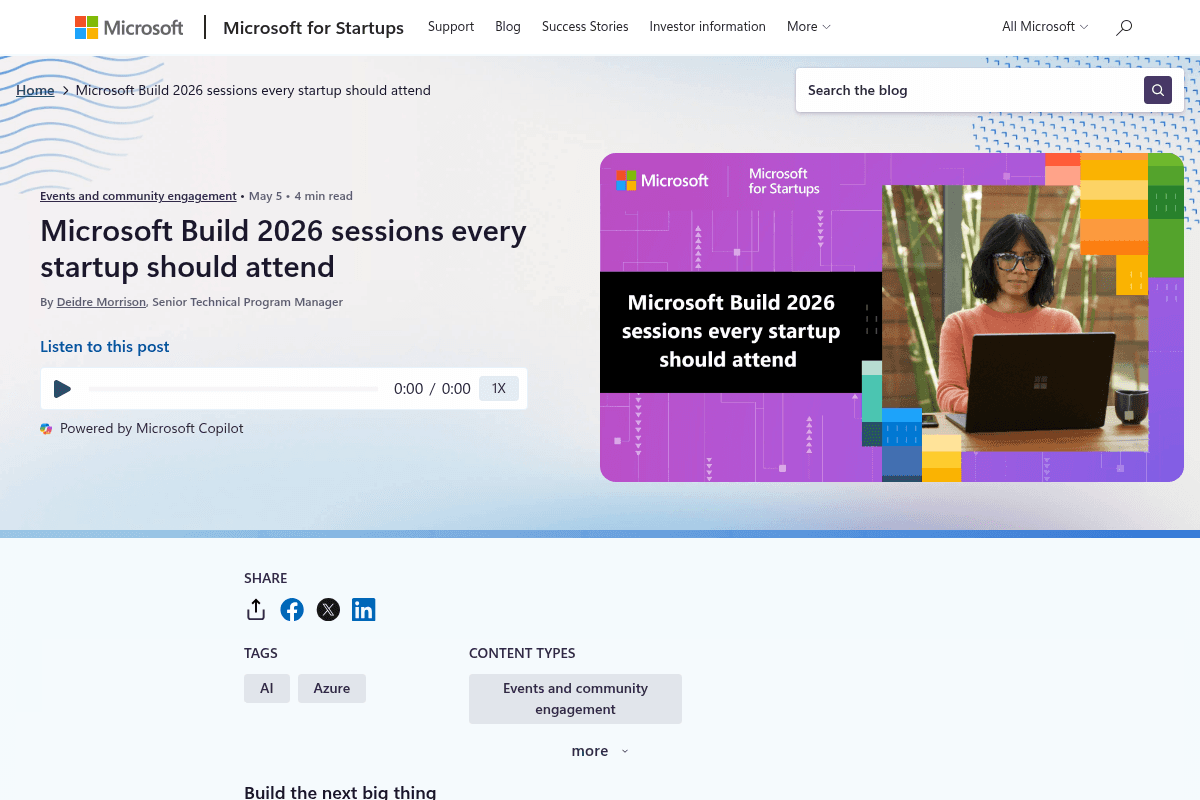Screen dimensions: 1200x800
Task: Click the current breadcrumb page title
Action: [x=253, y=90]
